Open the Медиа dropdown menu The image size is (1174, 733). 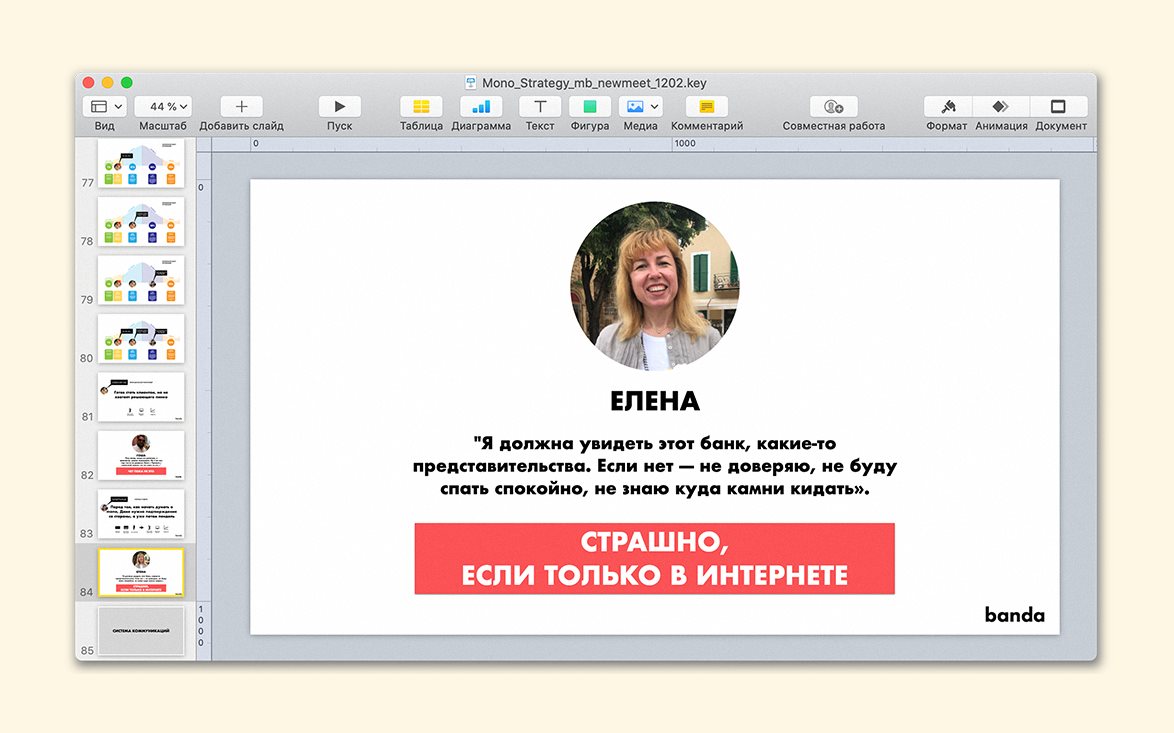641,107
